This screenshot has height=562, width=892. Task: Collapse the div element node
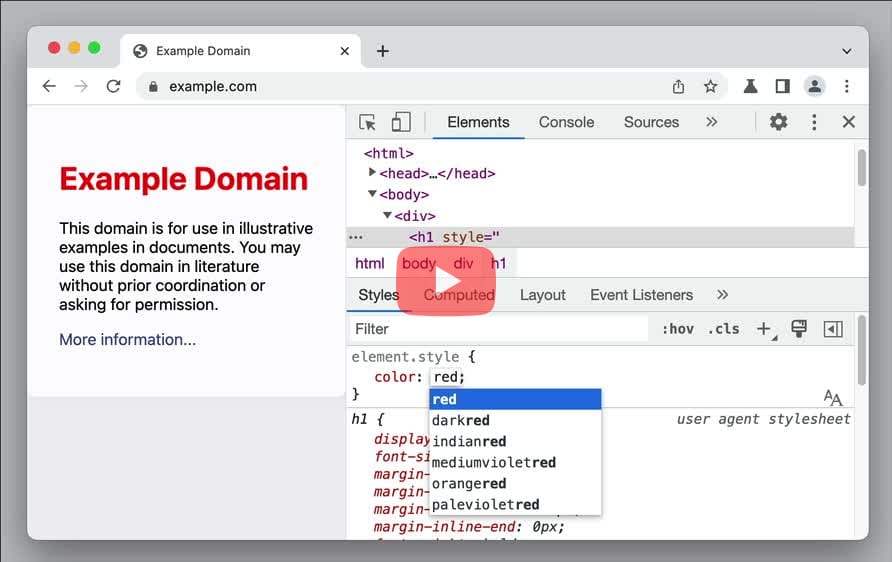(x=387, y=216)
